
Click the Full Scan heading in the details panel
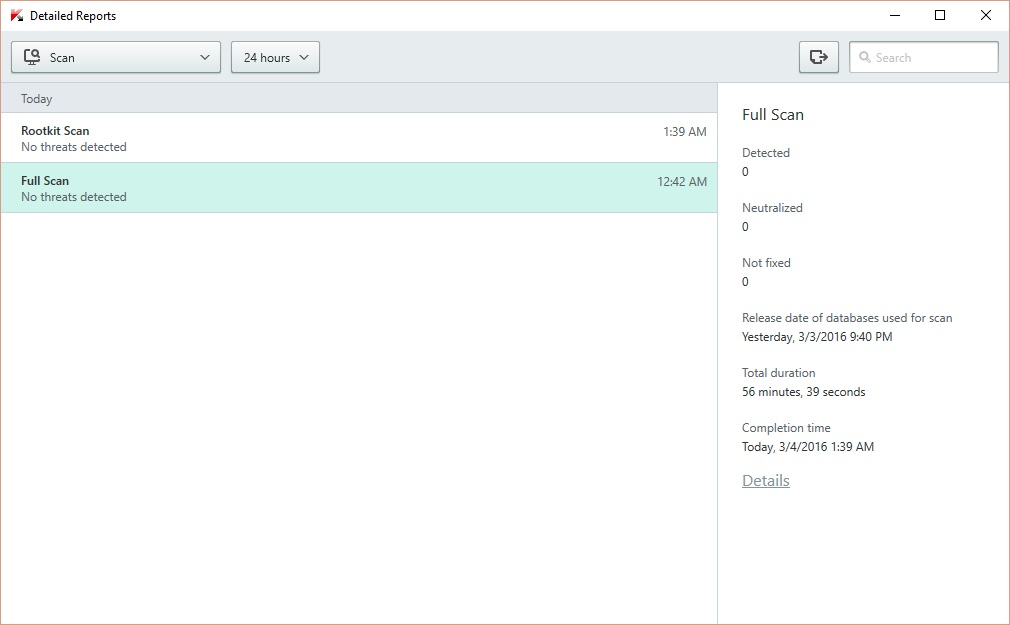tap(772, 115)
